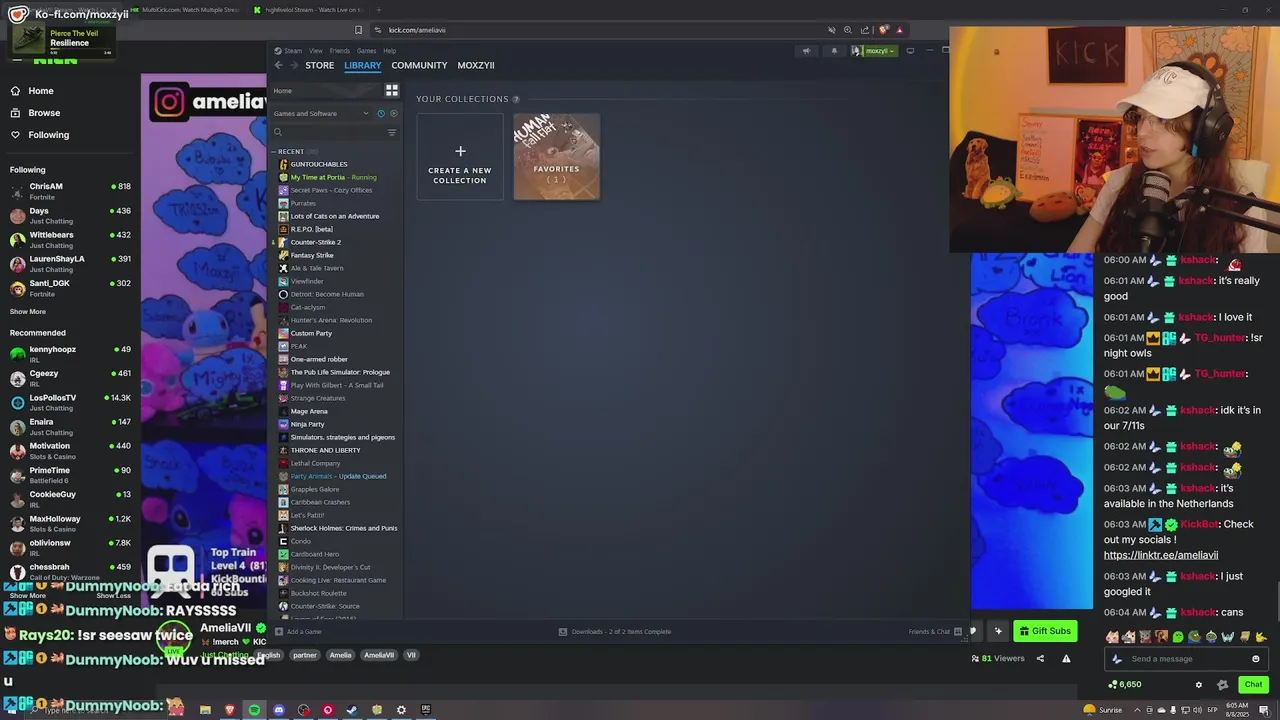Open Brave browser from the taskbar
Screen dimensions: 1280x720
pyautogui.click(x=230, y=710)
